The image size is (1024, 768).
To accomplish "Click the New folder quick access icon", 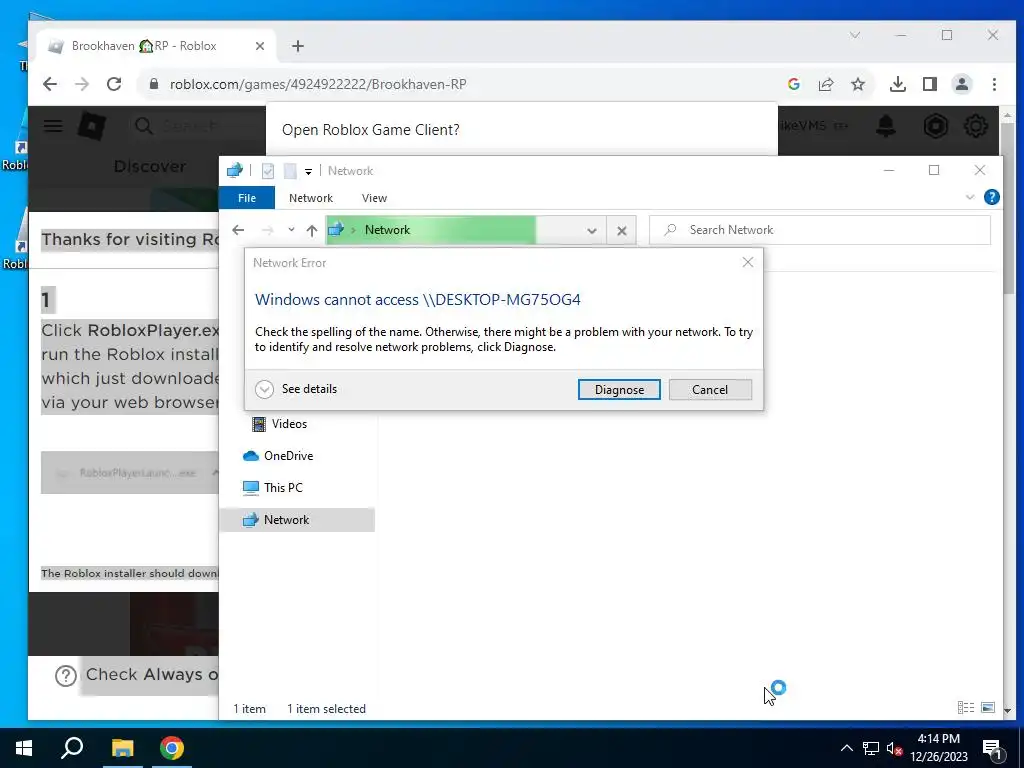I will 290,171.
